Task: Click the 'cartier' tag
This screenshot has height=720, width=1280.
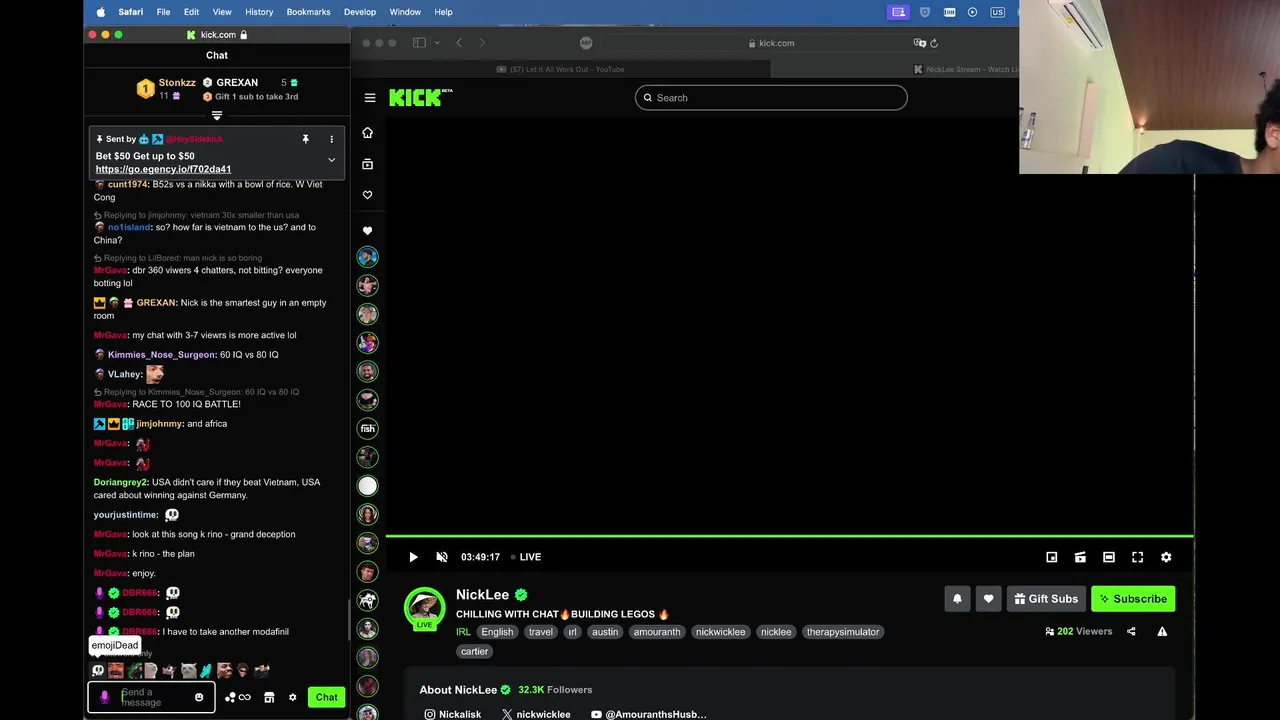Action: [x=474, y=651]
